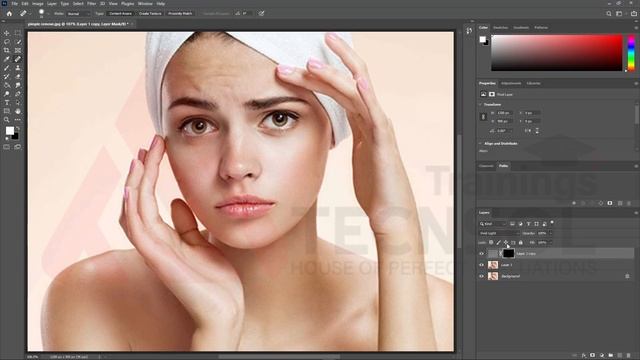
Task: Pick a color in the color field
Action: [557, 53]
